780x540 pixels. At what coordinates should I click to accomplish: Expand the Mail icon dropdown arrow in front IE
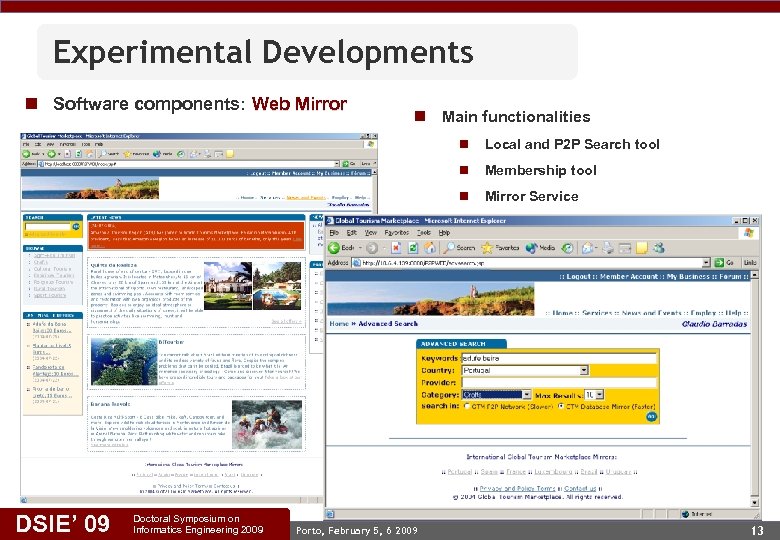(596, 248)
